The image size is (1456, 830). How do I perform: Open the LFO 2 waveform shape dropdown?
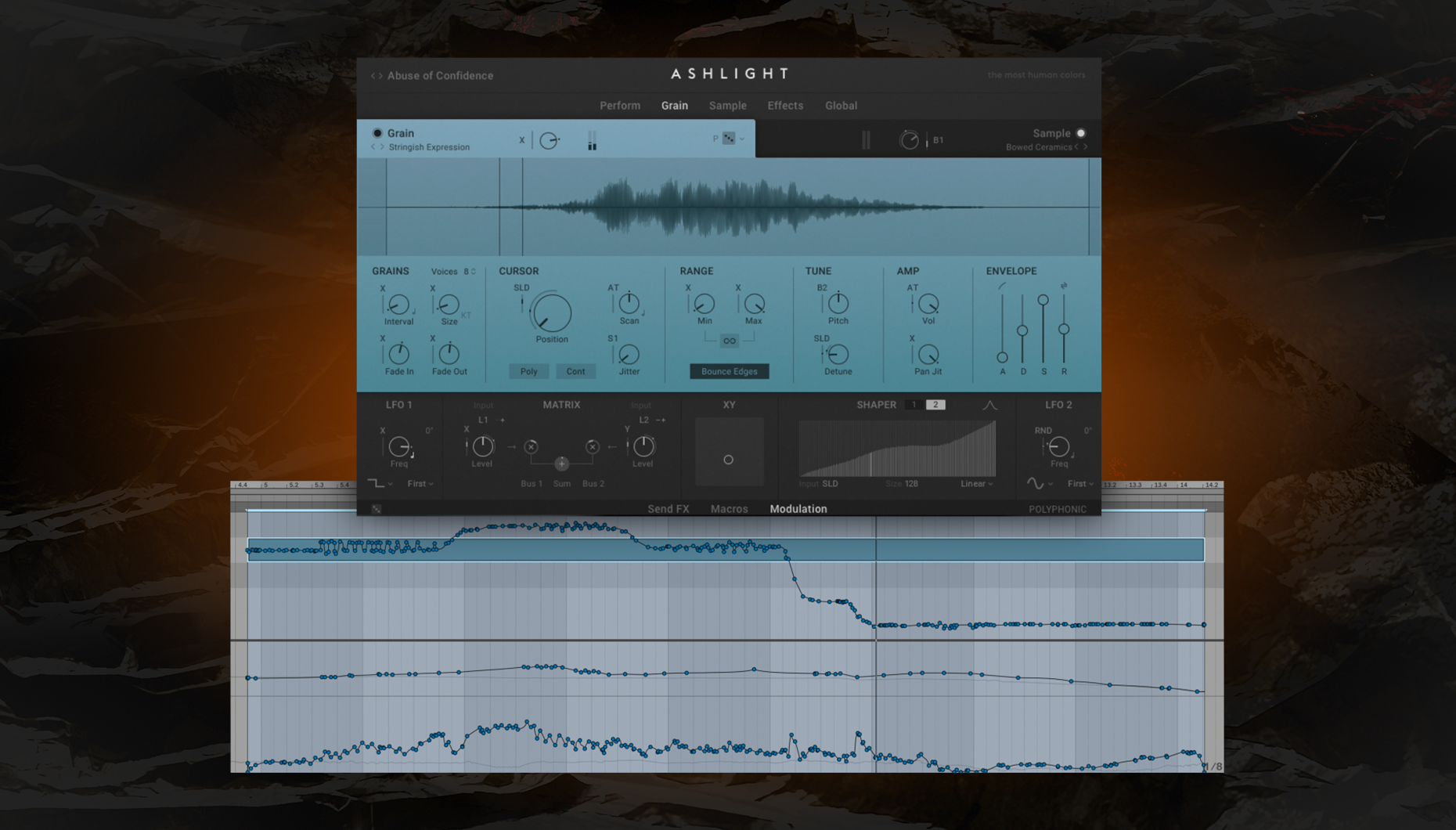coord(1040,484)
